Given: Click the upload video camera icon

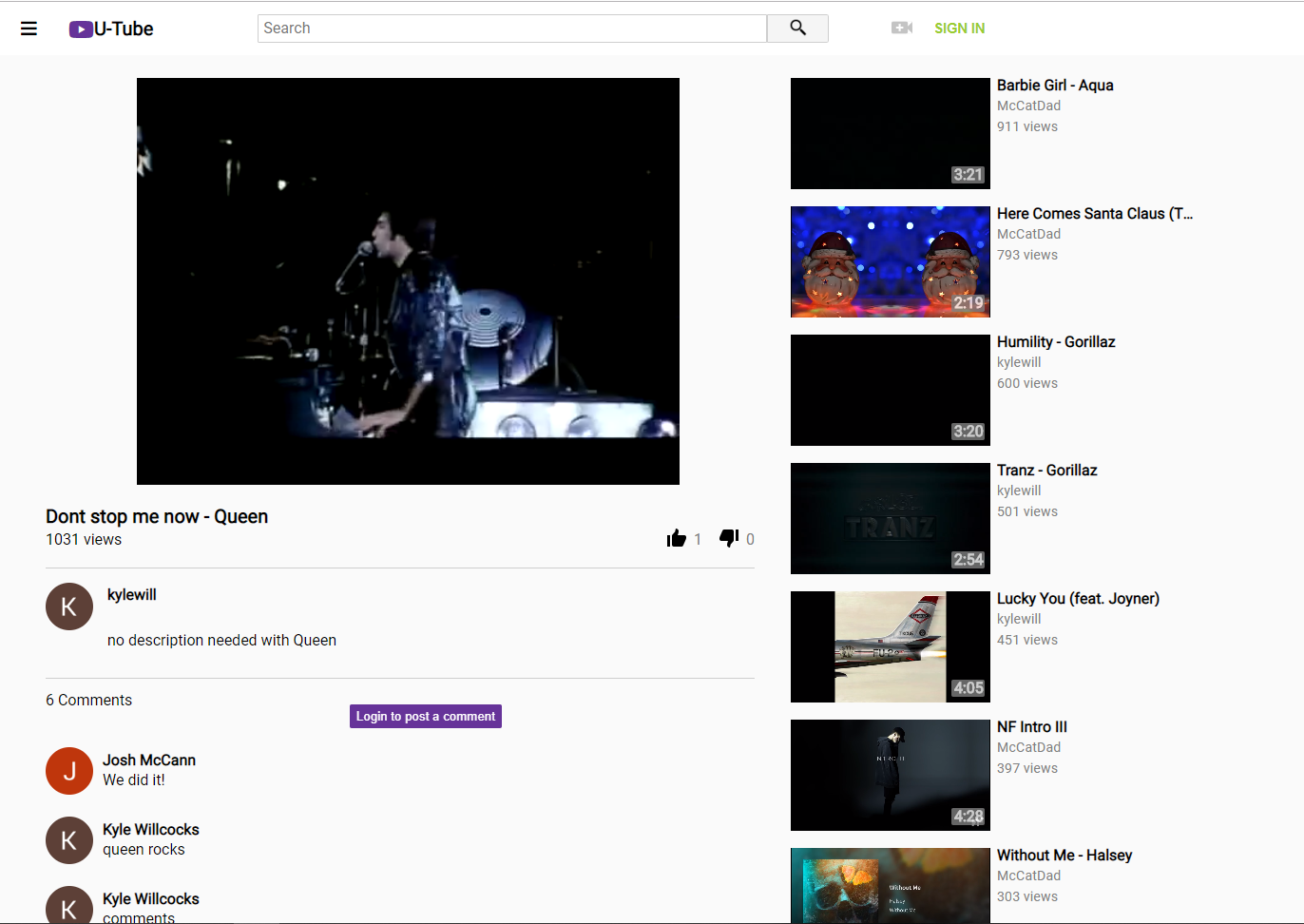Looking at the screenshot, I should click(x=902, y=29).
